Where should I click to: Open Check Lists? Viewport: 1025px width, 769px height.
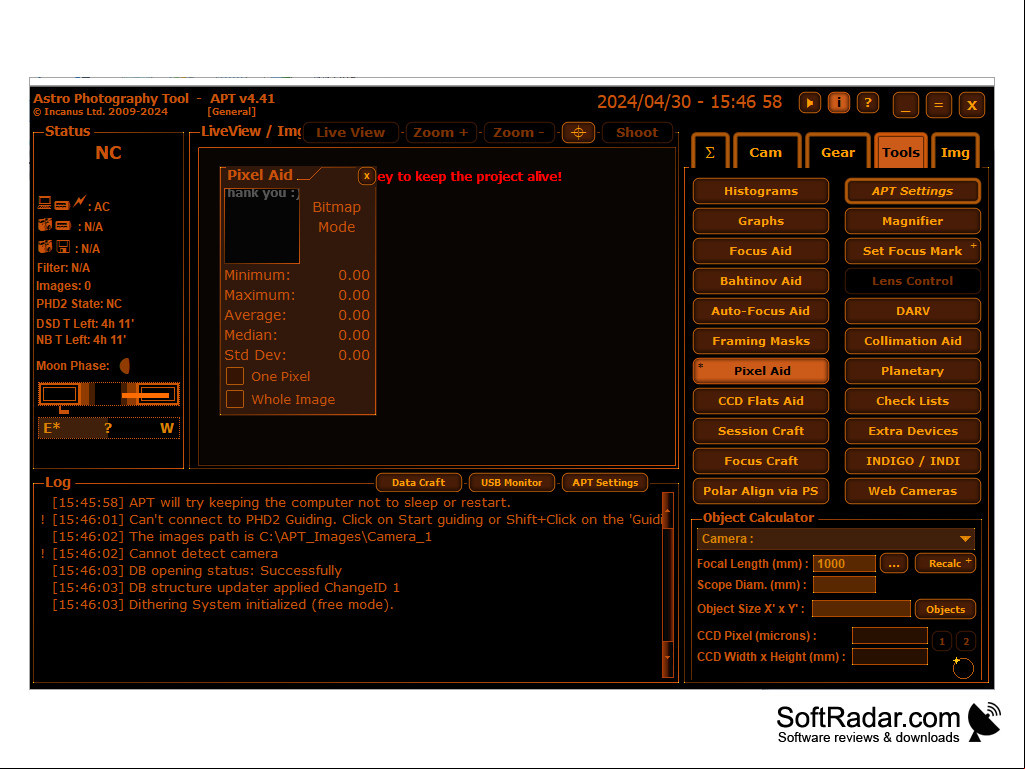913,401
